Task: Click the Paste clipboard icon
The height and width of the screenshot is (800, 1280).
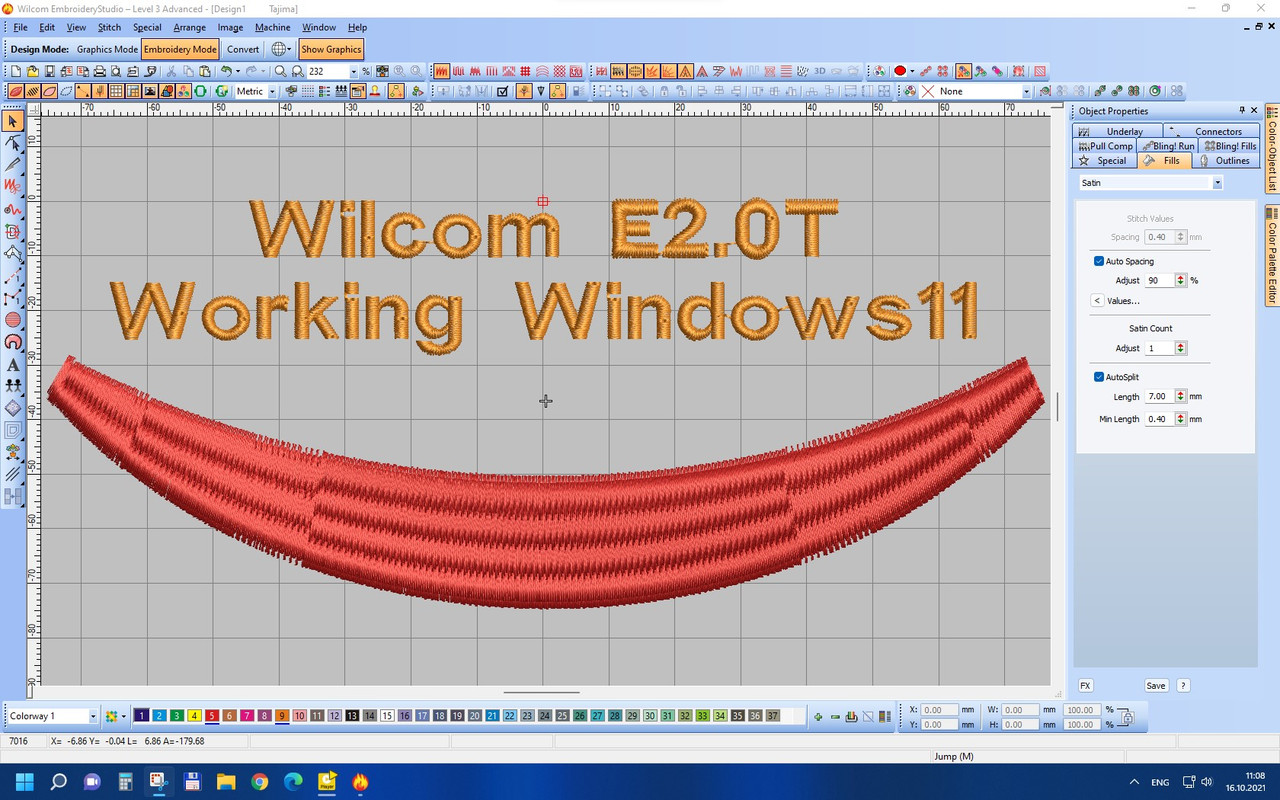Action: [204, 71]
